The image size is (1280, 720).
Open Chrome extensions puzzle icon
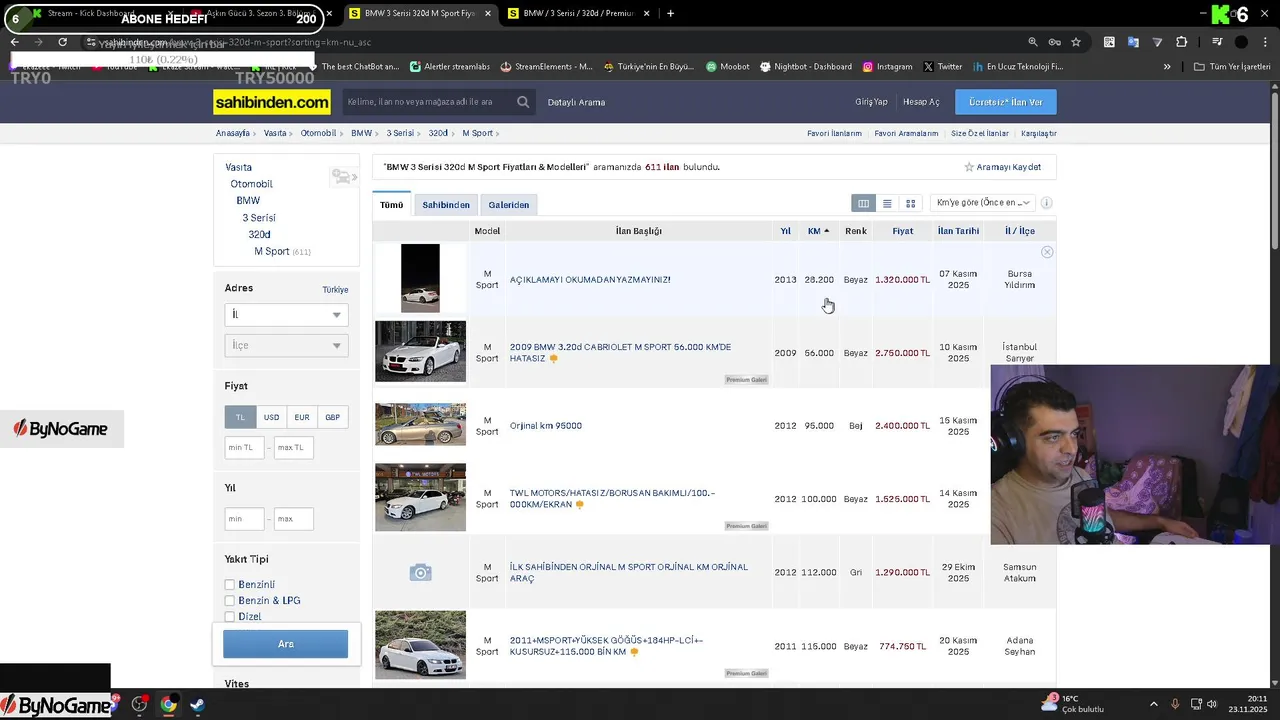[1182, 42]
